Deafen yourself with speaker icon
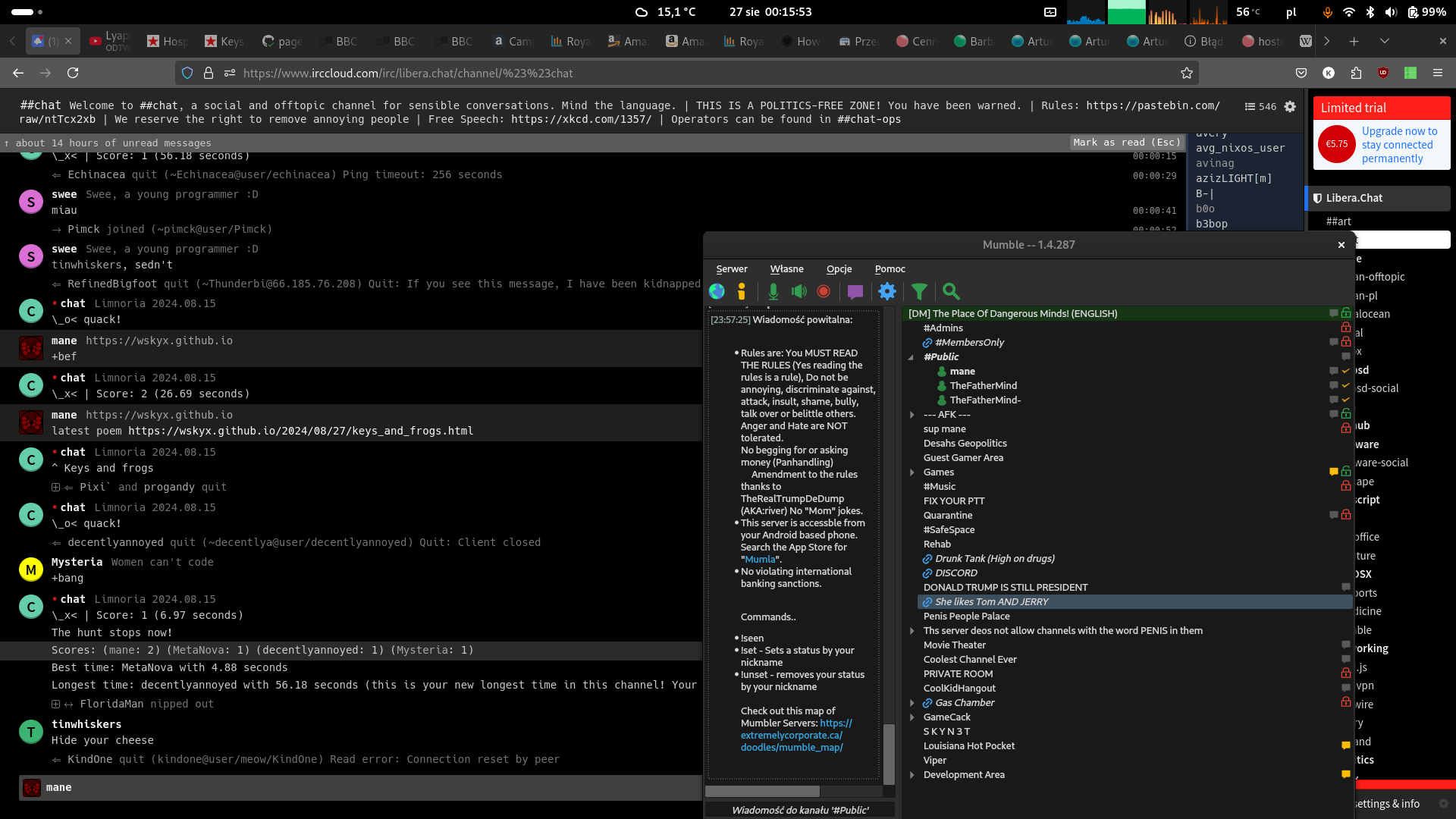The width and height of the screenshot is (1456, 819). tap(799, 291)
